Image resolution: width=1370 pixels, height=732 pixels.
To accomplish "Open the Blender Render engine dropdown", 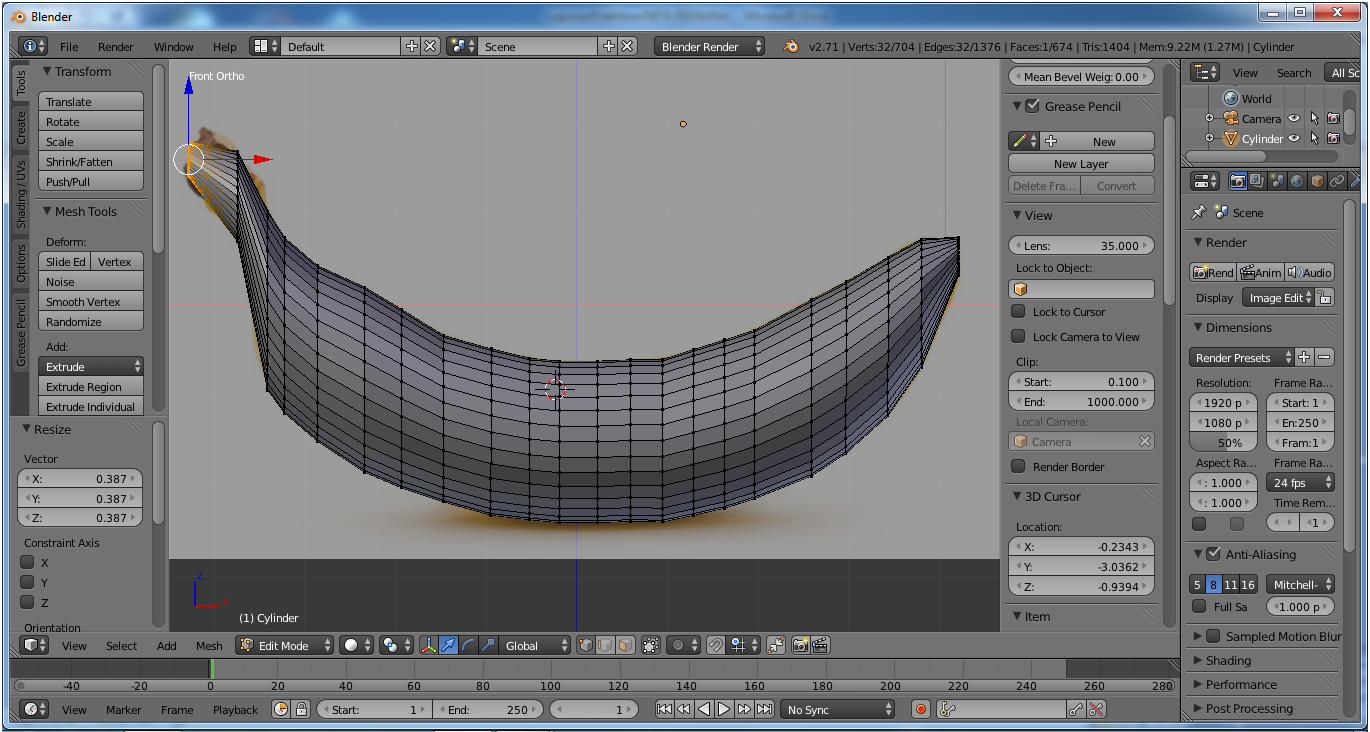I will pos(709,46).
